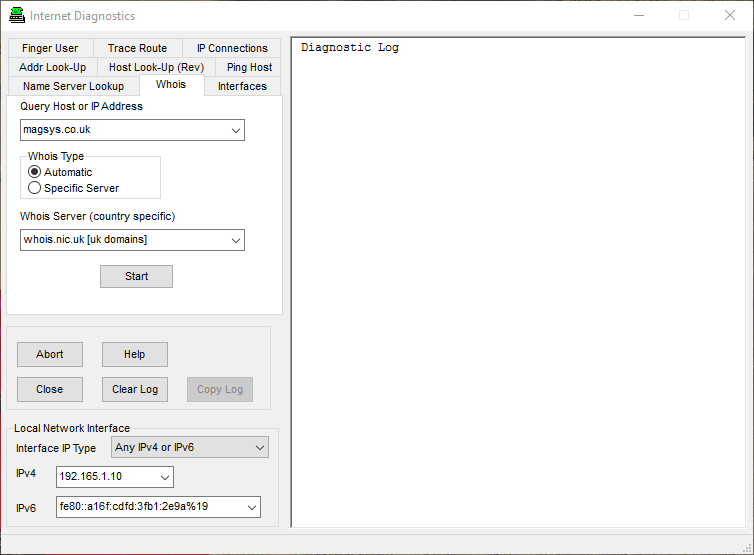Open the Trace Route tab
Viewport: 754px width, 555px height.
click(138, 48)
